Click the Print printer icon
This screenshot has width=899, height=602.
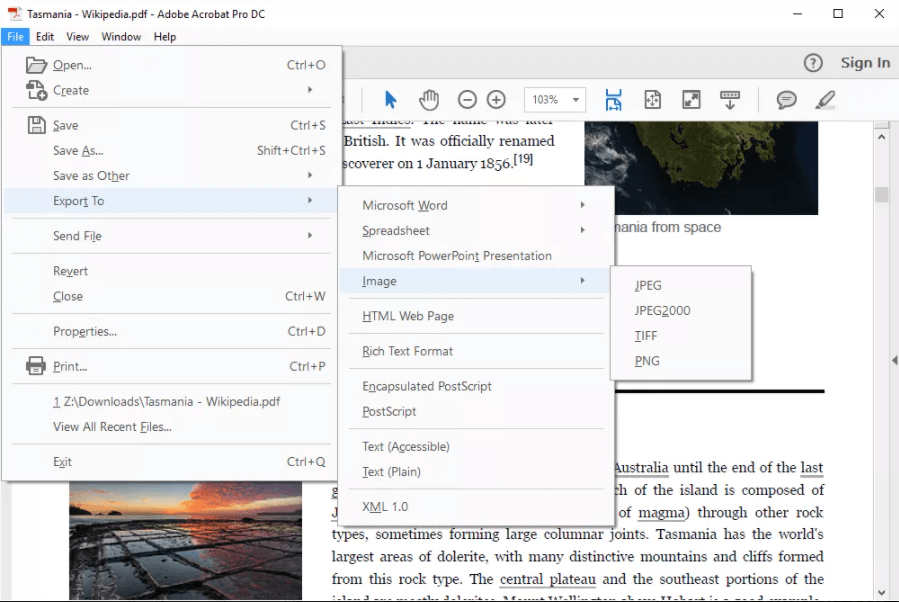point(36,366)
